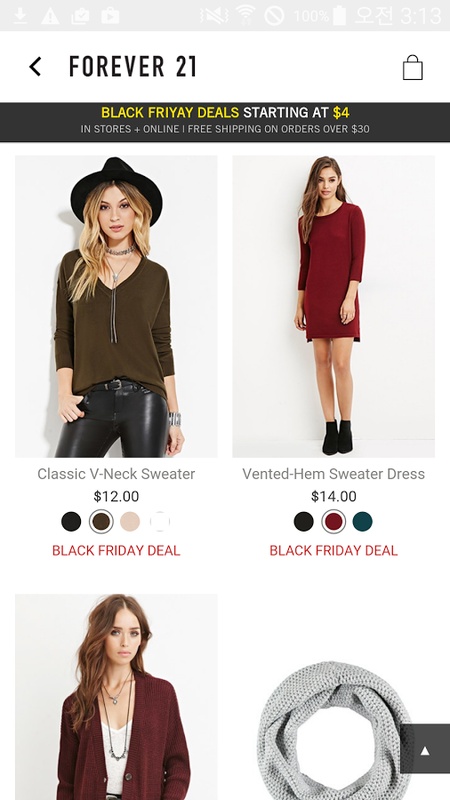Viewport: 450px width, 800px height.
Task: Open the Classic V-Neck Sweater title
Action: point(116,474)
